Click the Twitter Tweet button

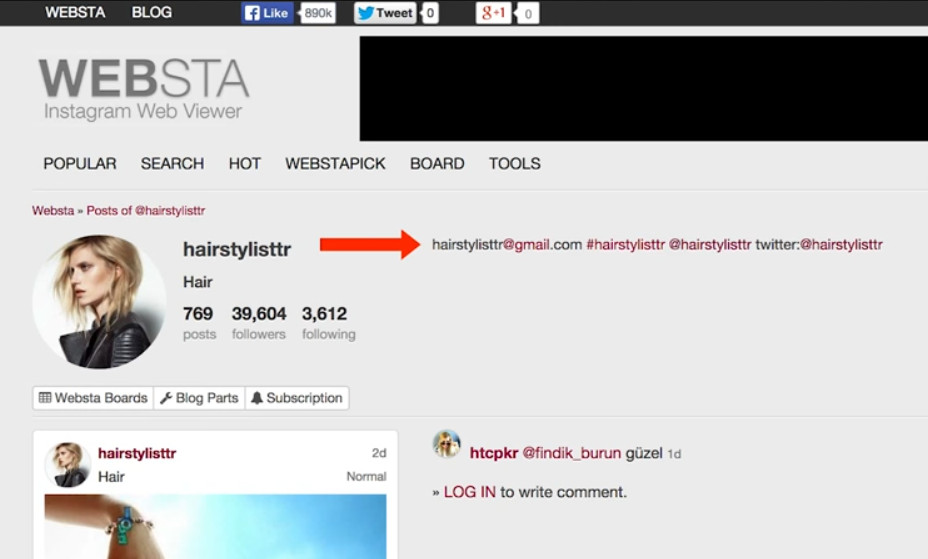(x=385, y=13)
